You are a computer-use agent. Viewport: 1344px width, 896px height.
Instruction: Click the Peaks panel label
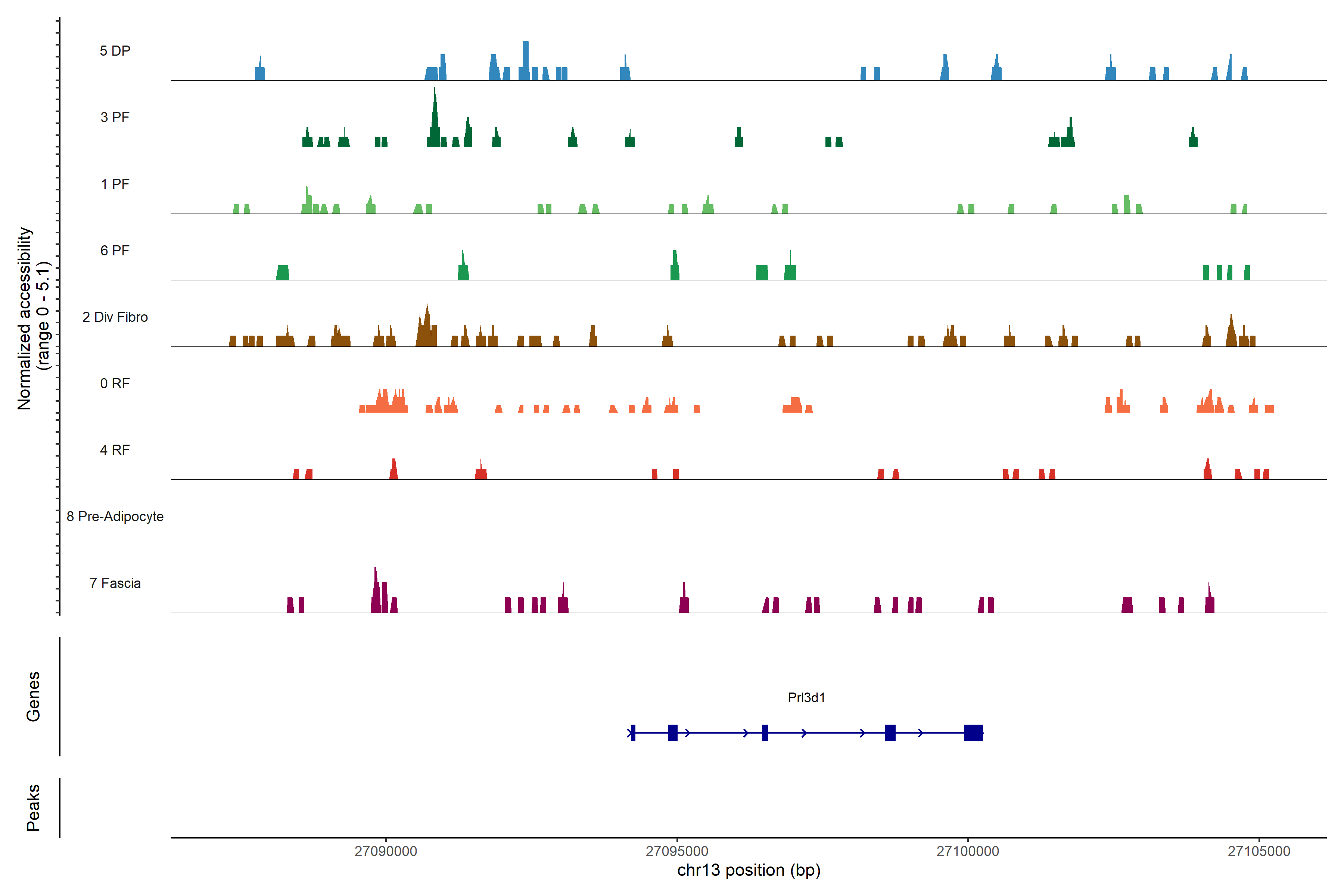(x=33, y=808)
